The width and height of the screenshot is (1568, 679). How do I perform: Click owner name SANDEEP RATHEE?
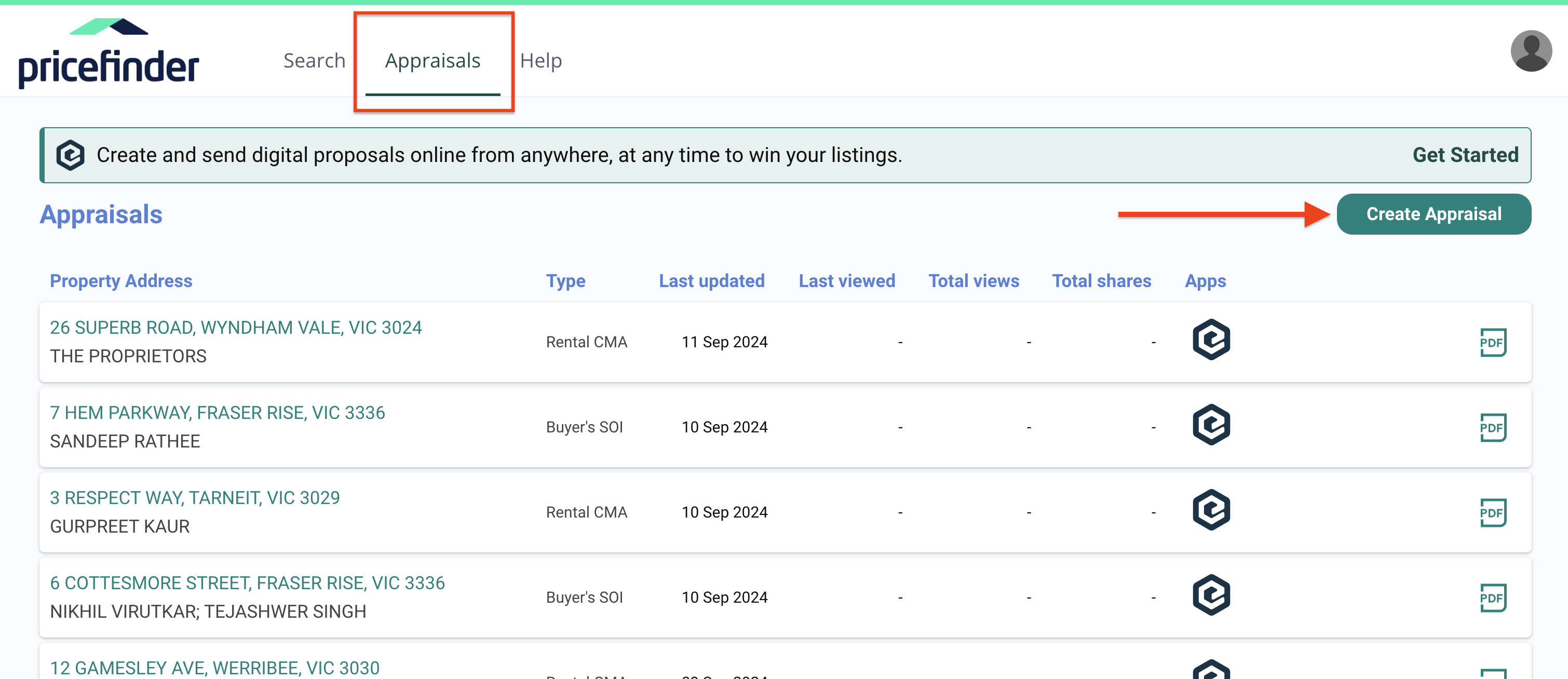click(125, 441)
